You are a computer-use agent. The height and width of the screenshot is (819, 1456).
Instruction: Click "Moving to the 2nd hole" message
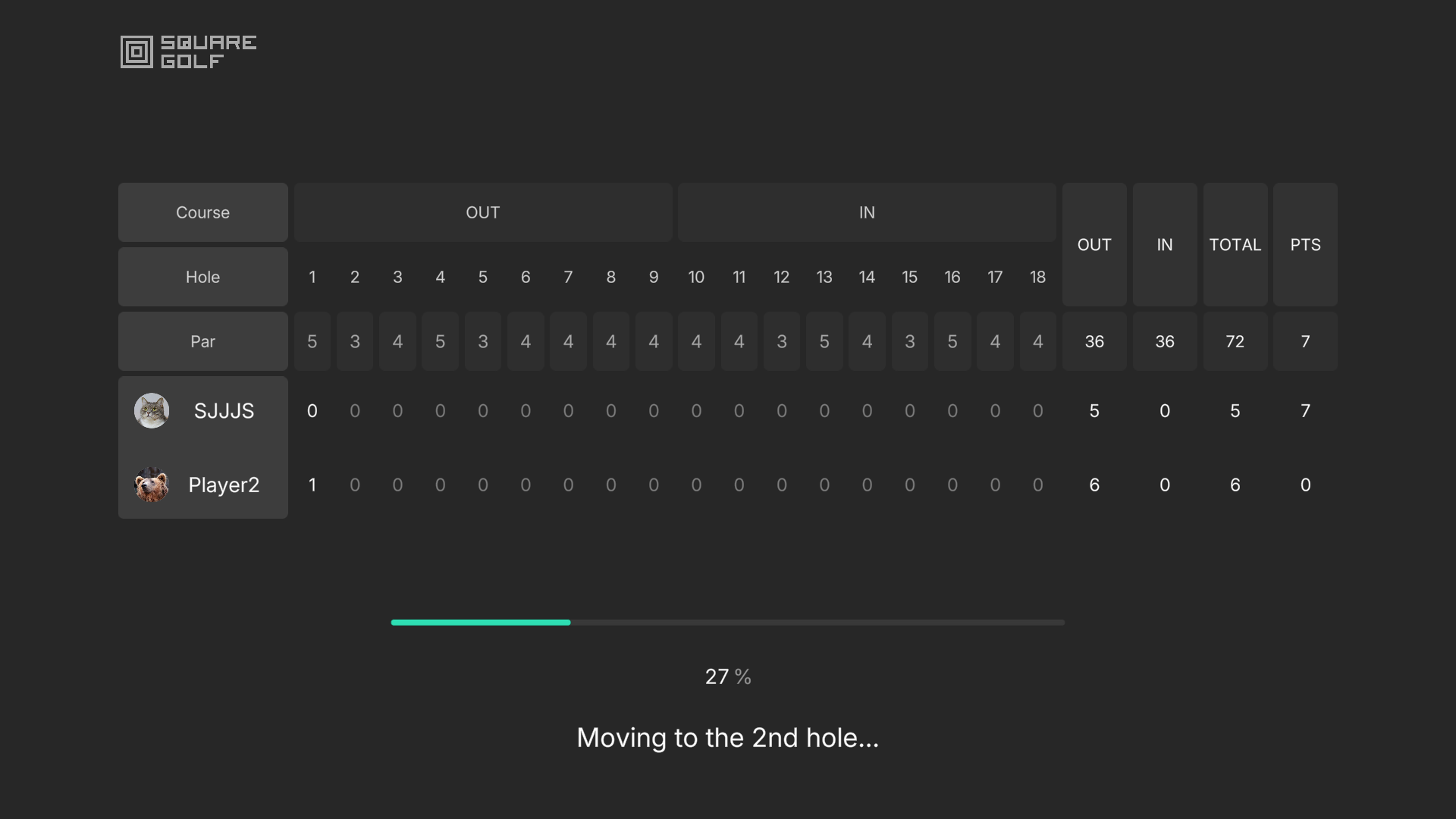click(727, 737)
